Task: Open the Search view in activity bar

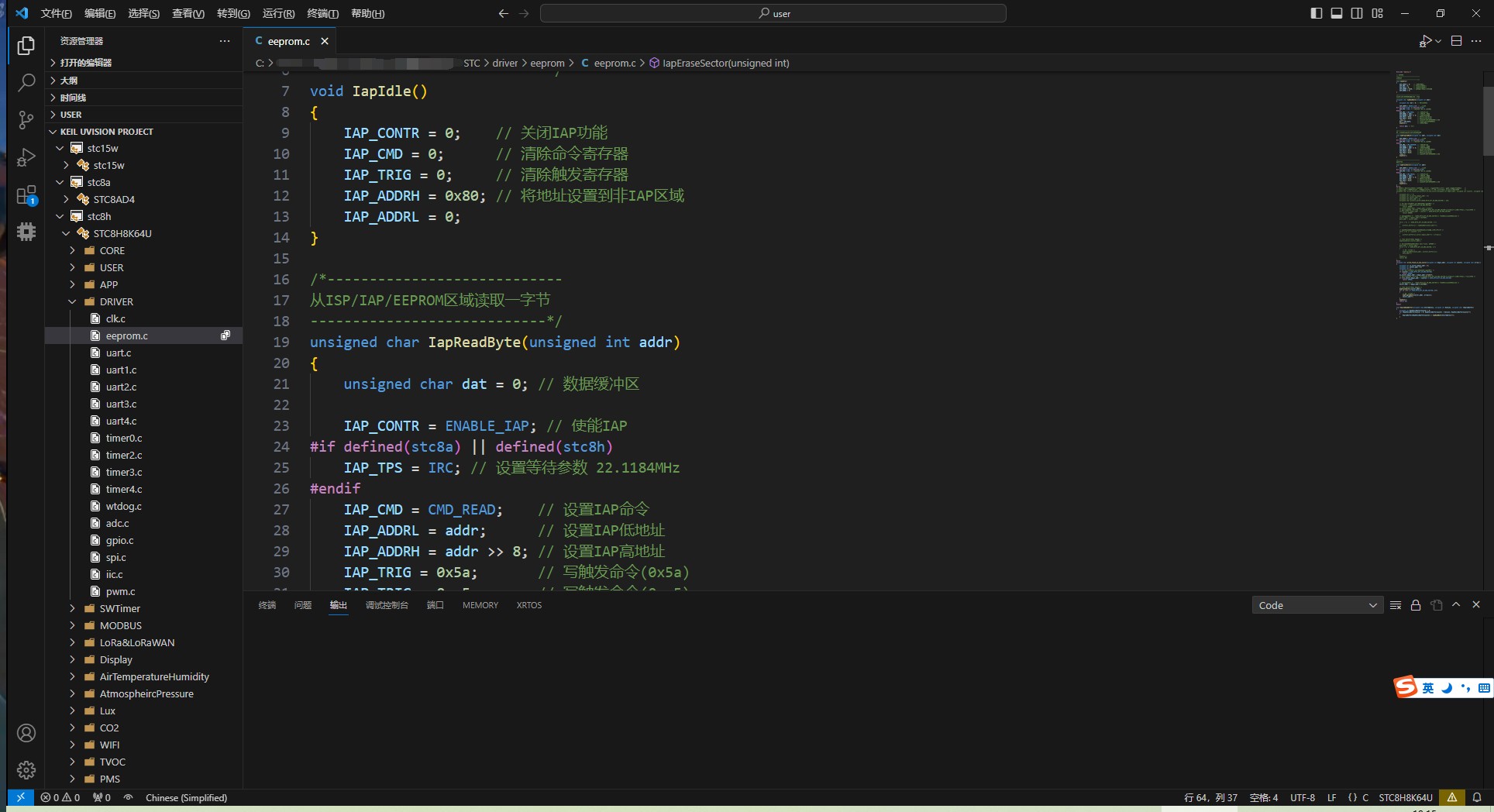Action: pyautogui.click(x=26, y=82)
